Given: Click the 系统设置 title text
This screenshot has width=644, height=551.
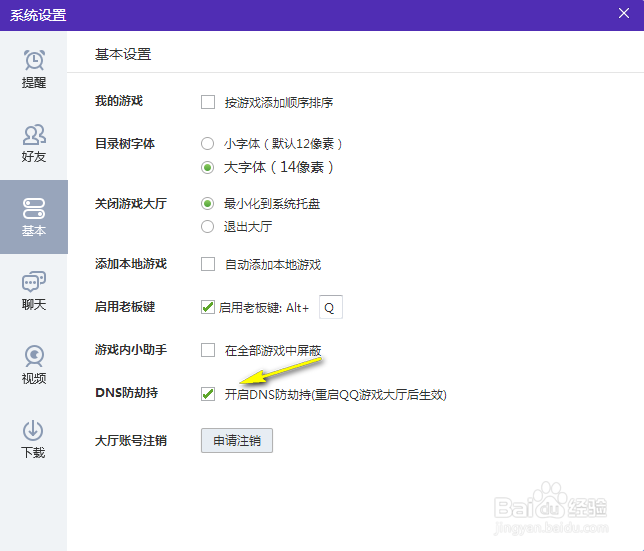Looking at the screenshot, I should [x=38, y=15].
